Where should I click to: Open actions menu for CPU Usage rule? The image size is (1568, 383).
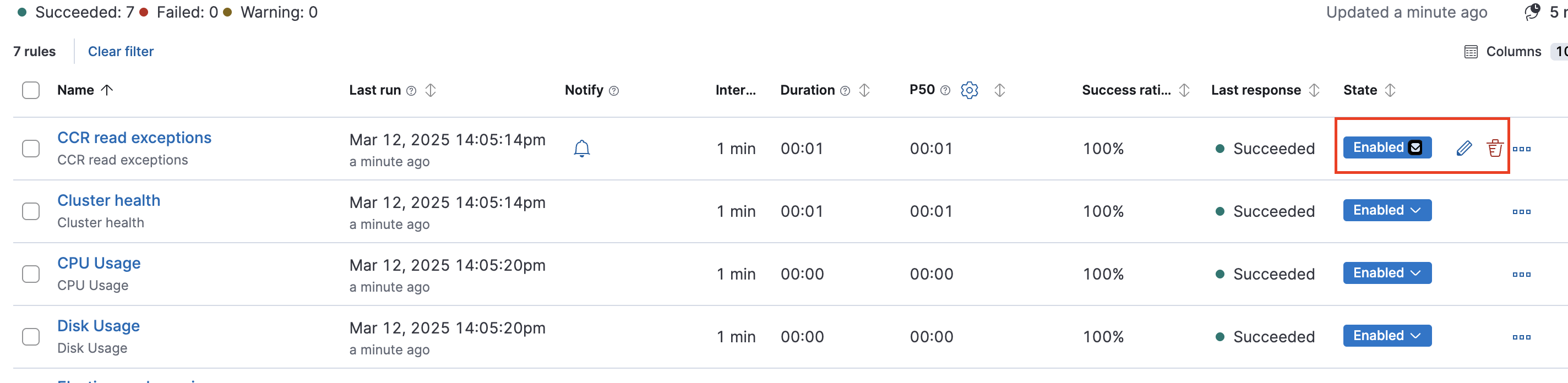point(1522,273)
